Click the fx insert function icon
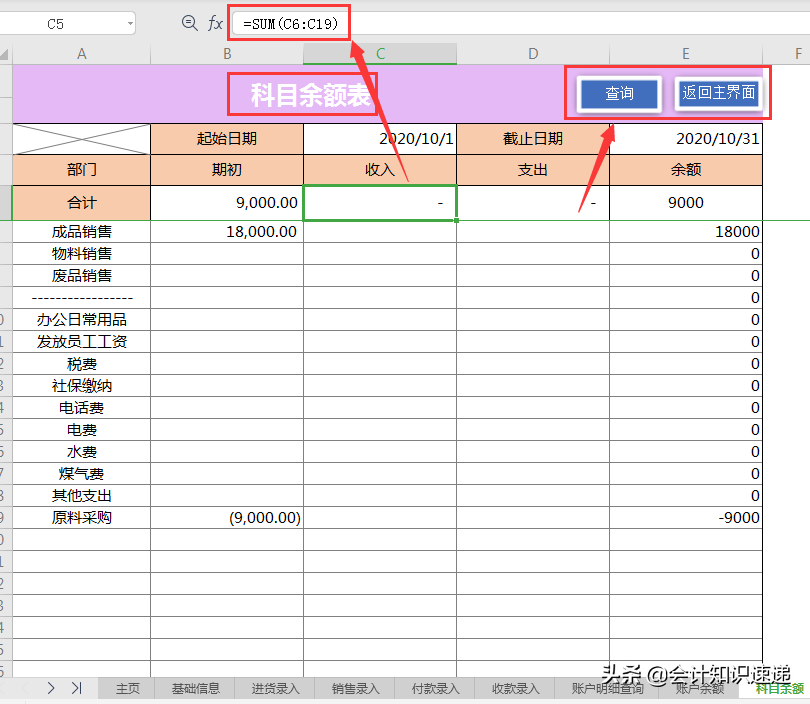The image size is (810, 704). pos(215,23)
